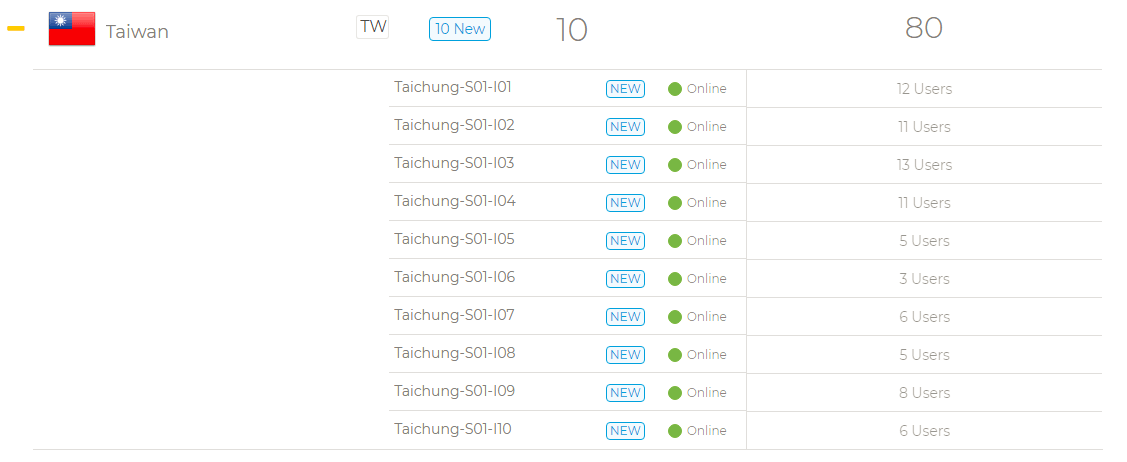This screenshot has height=462, width=1127.
Task: Click green Online dot for Taichung-S01-I10
Action: 675,431
